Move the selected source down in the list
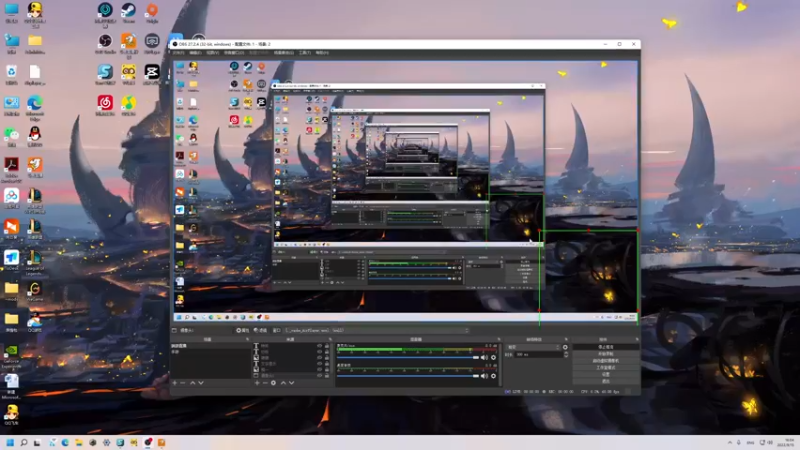The width and height of the screenshot is (800, 450). (x=292, y=383)
